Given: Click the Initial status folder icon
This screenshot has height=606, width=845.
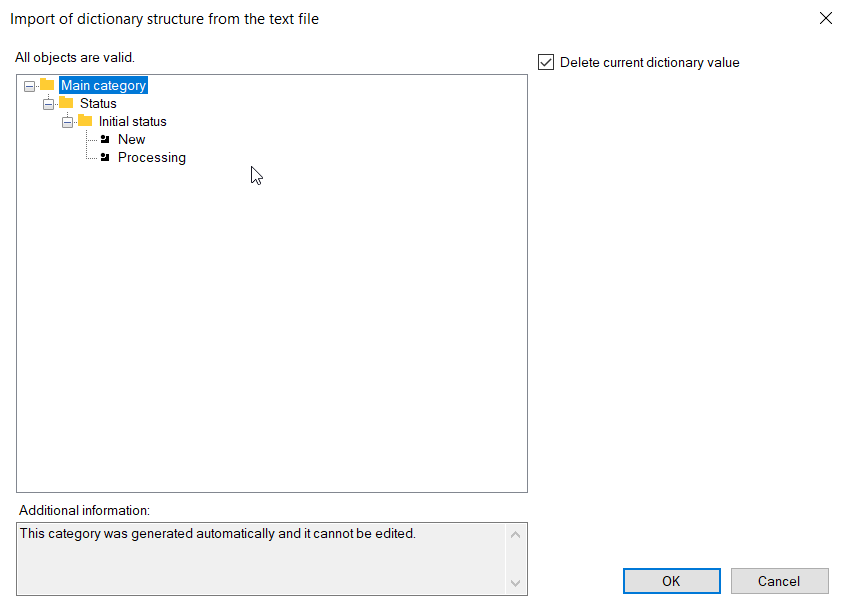Looking at the screenshot, I should coord(85,121).
